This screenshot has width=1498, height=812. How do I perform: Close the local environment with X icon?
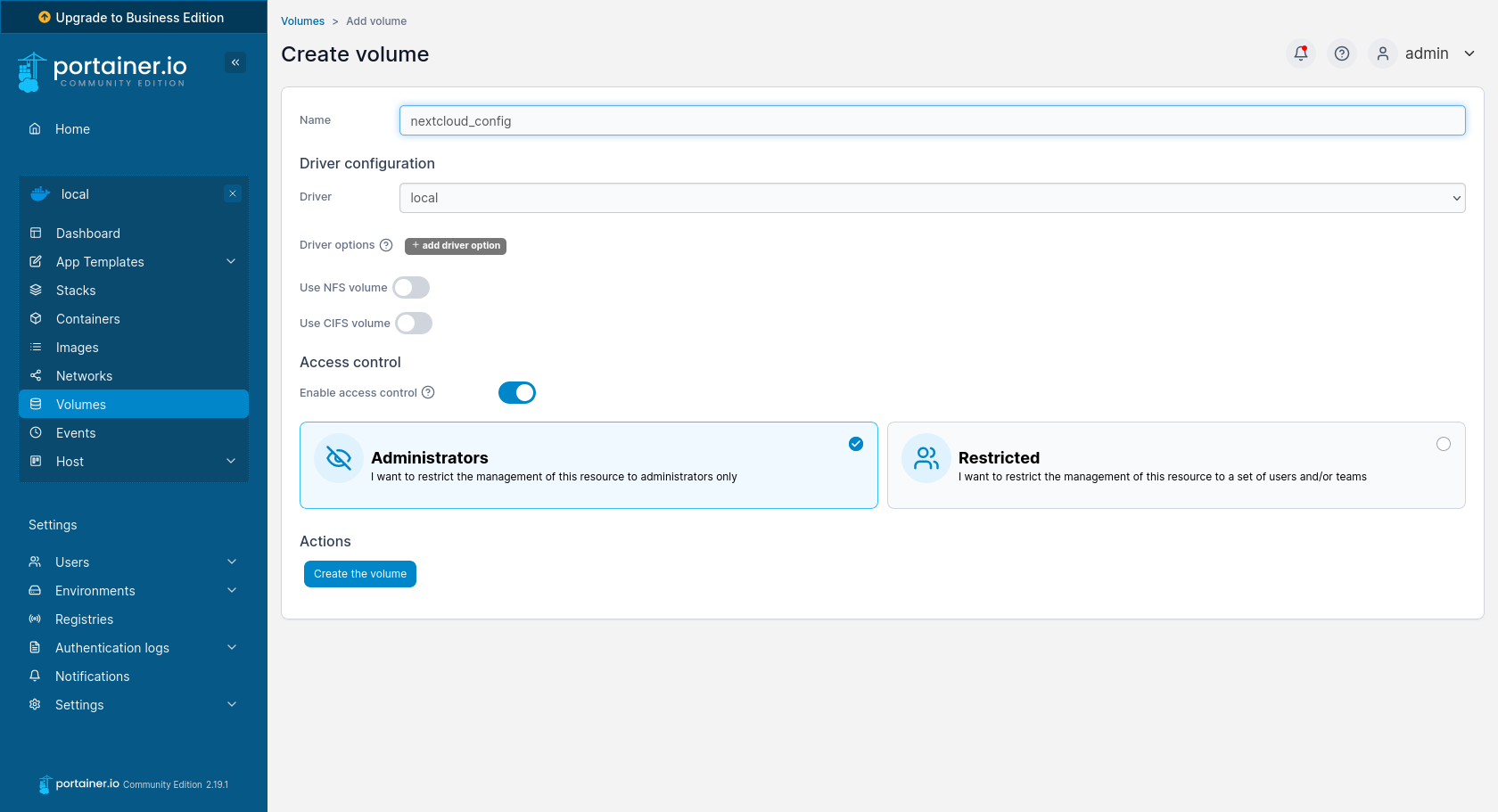tap(233, 193)
